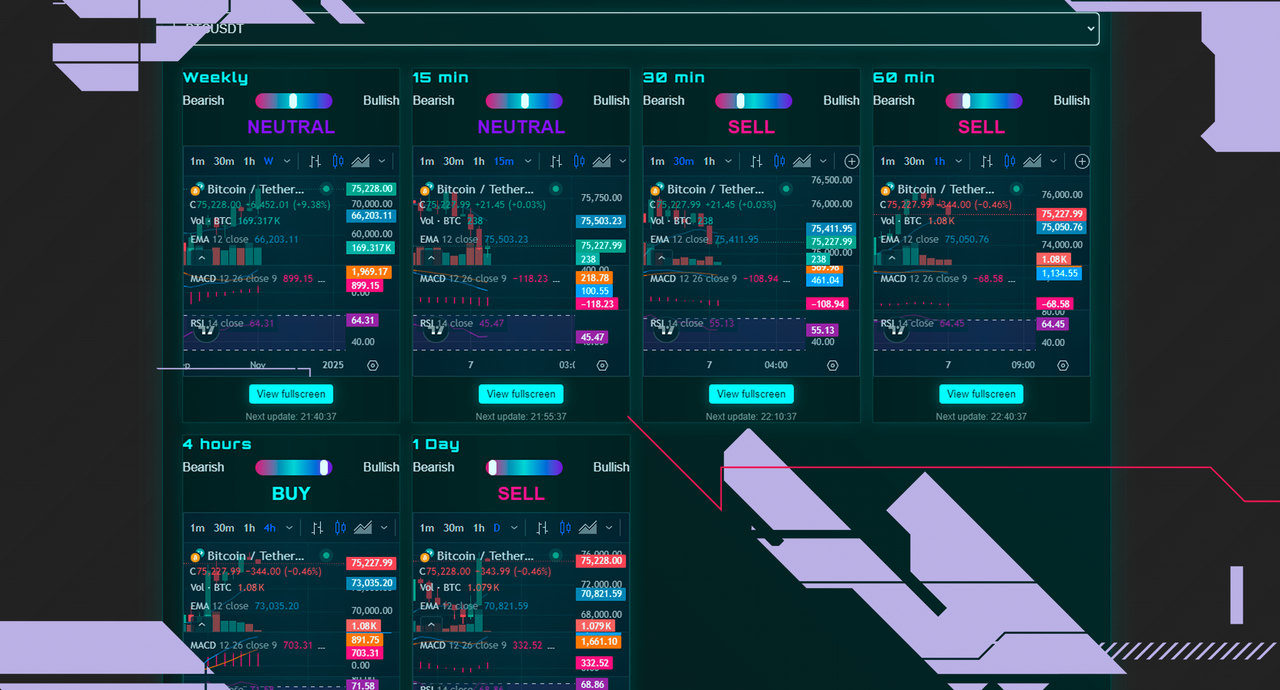The width and height of the screenshot is (1280, 690).
Task: Switch Weekly chart to 1m interval
Action: (197, 161)
